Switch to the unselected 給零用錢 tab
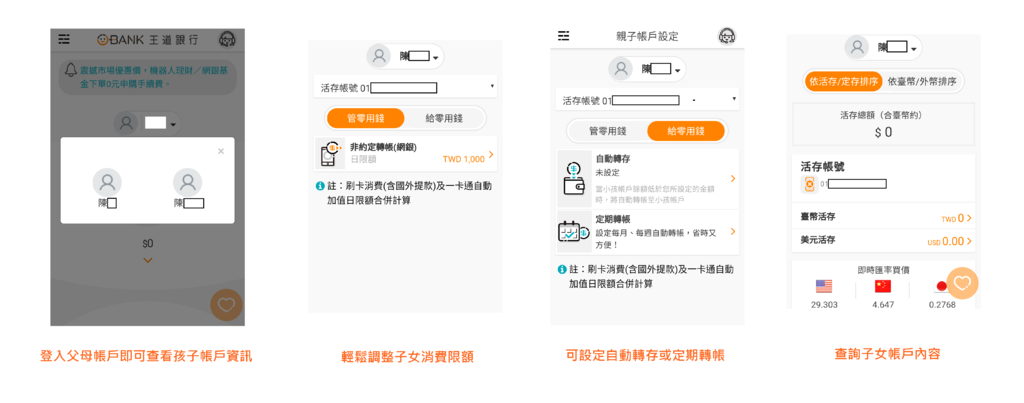The width and height of the screenshot is (1024, 403). 445,118
